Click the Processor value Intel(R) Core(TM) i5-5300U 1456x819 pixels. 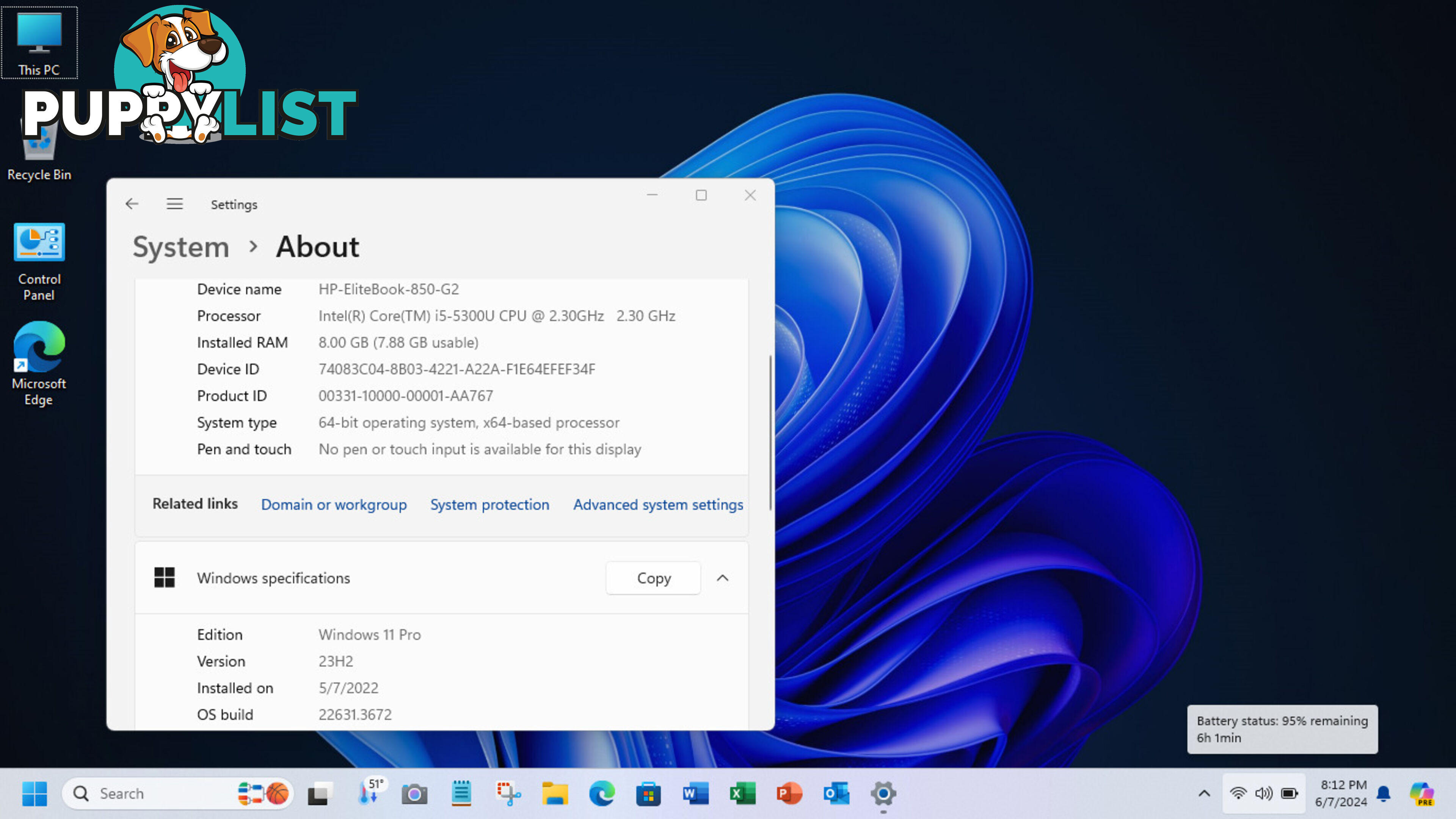click(x=497, y=316)
